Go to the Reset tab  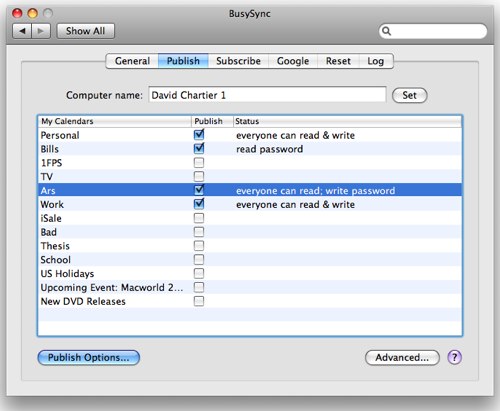tap(338, 61)
